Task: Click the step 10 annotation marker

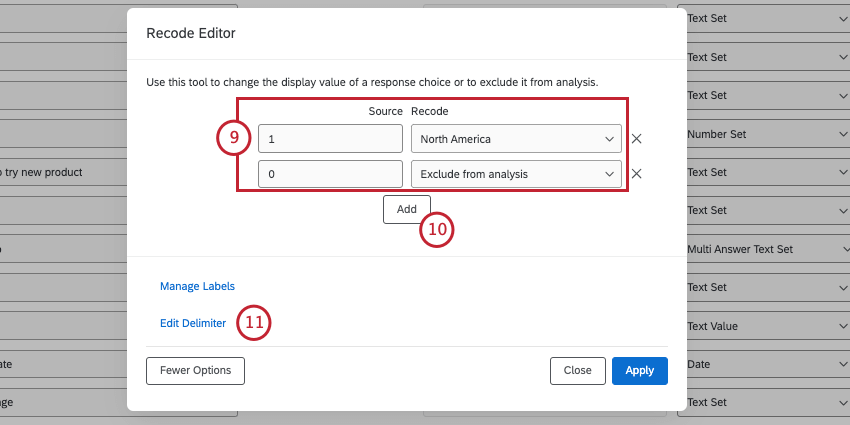Action: [437, 229]
